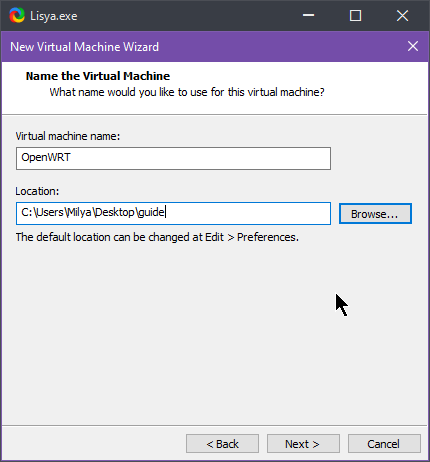Image resolution: width=430 pixels, height=462 pixels.
Task: Click the word Preferences in the hint
Action: click(x=268, y=237)
